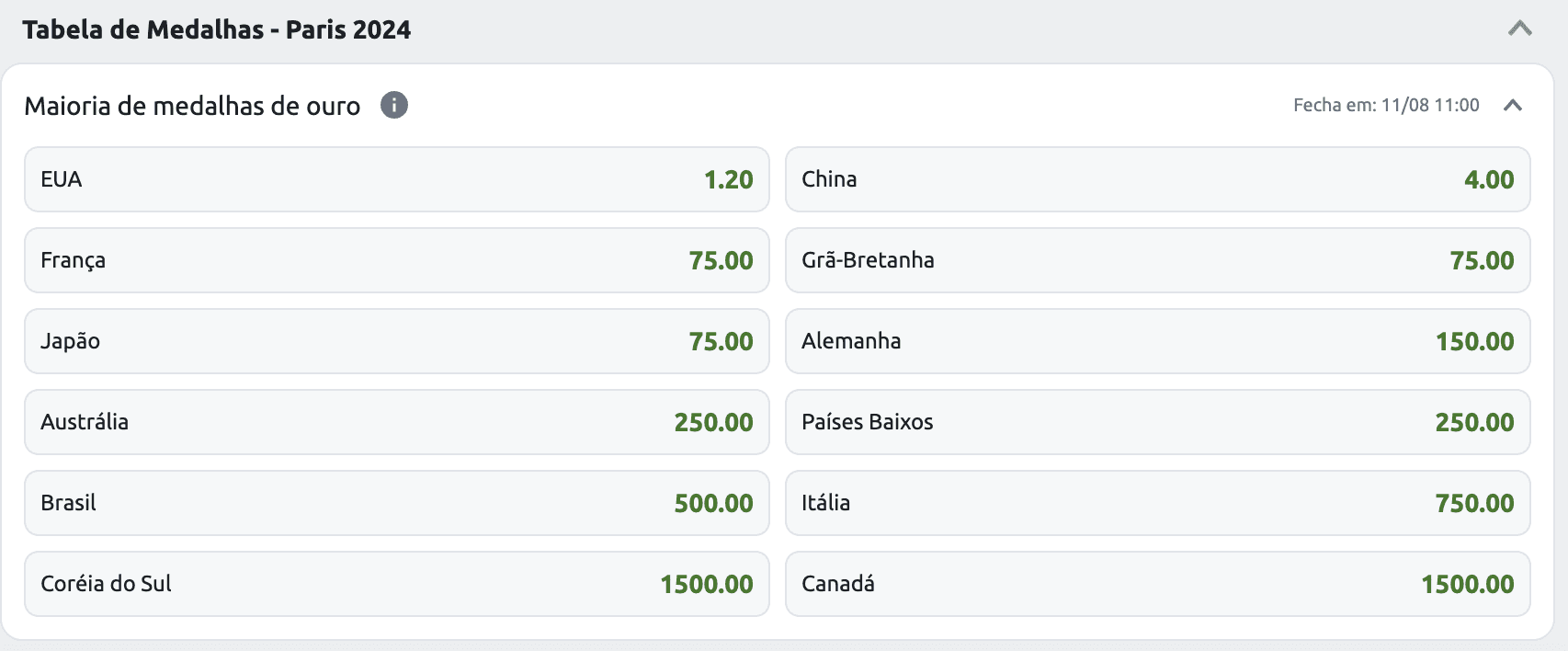Select Alemanha at 150.00
Image resolution: width=1568 pixels, height=651 pixels.
(x=1157, y=341)
